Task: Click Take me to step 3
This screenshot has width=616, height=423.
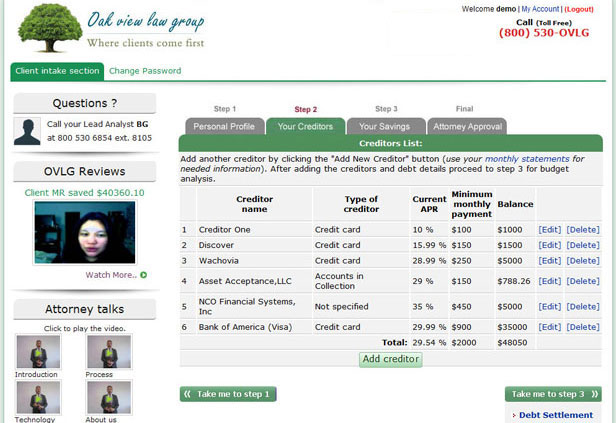Action: tap(553, 394)
